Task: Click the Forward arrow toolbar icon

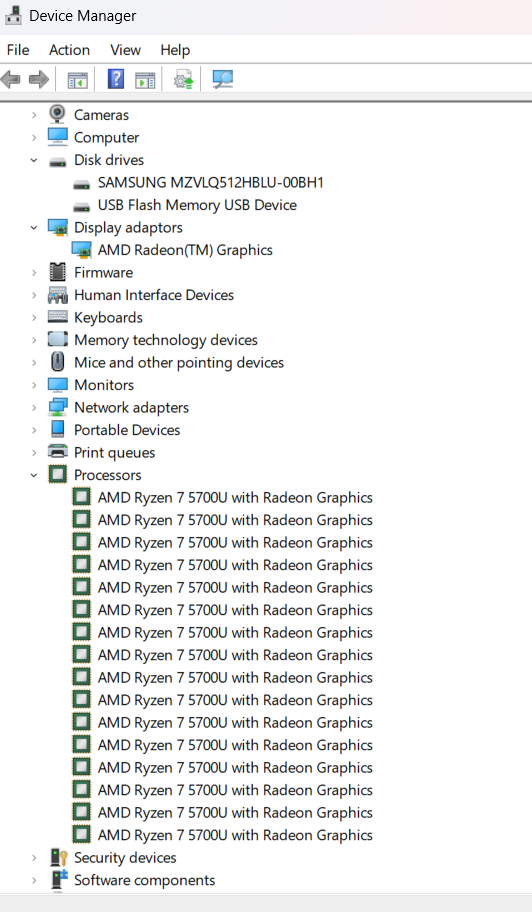Action: (39, 79)
